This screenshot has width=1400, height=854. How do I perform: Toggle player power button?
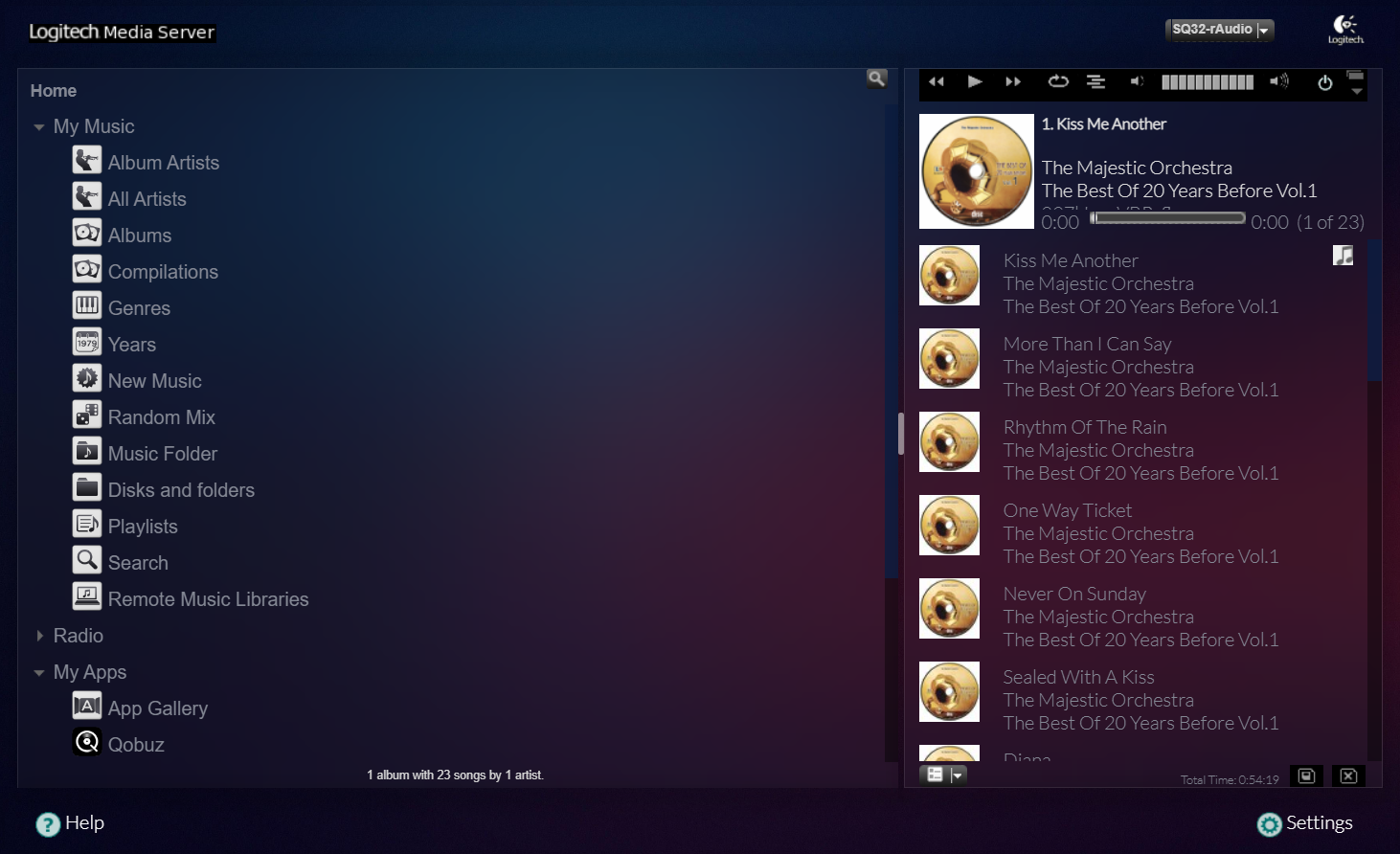[1325, 82]
